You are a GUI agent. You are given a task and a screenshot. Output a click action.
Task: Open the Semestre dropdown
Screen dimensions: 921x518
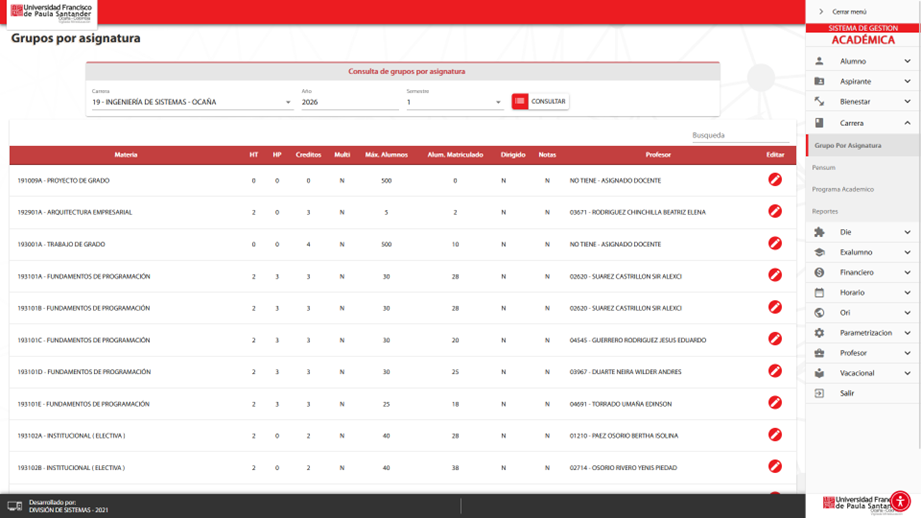click(x=454, y=102)
